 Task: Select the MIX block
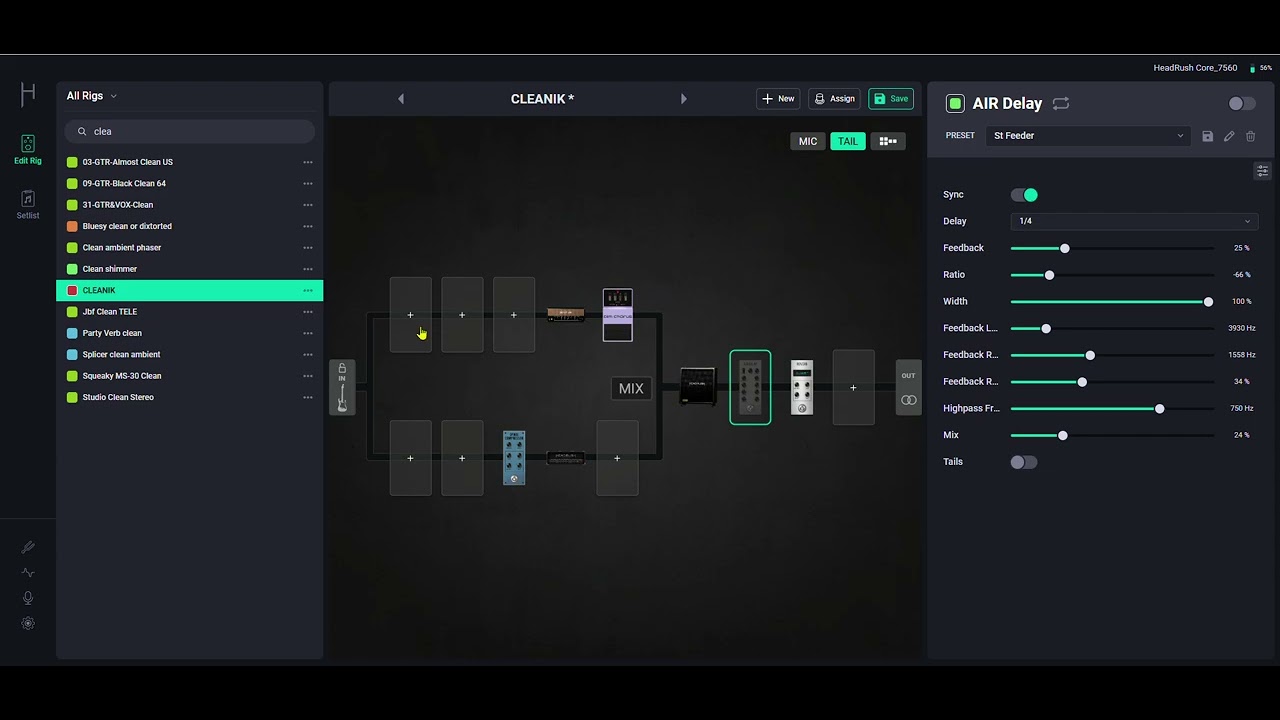[x=631, y=388]
